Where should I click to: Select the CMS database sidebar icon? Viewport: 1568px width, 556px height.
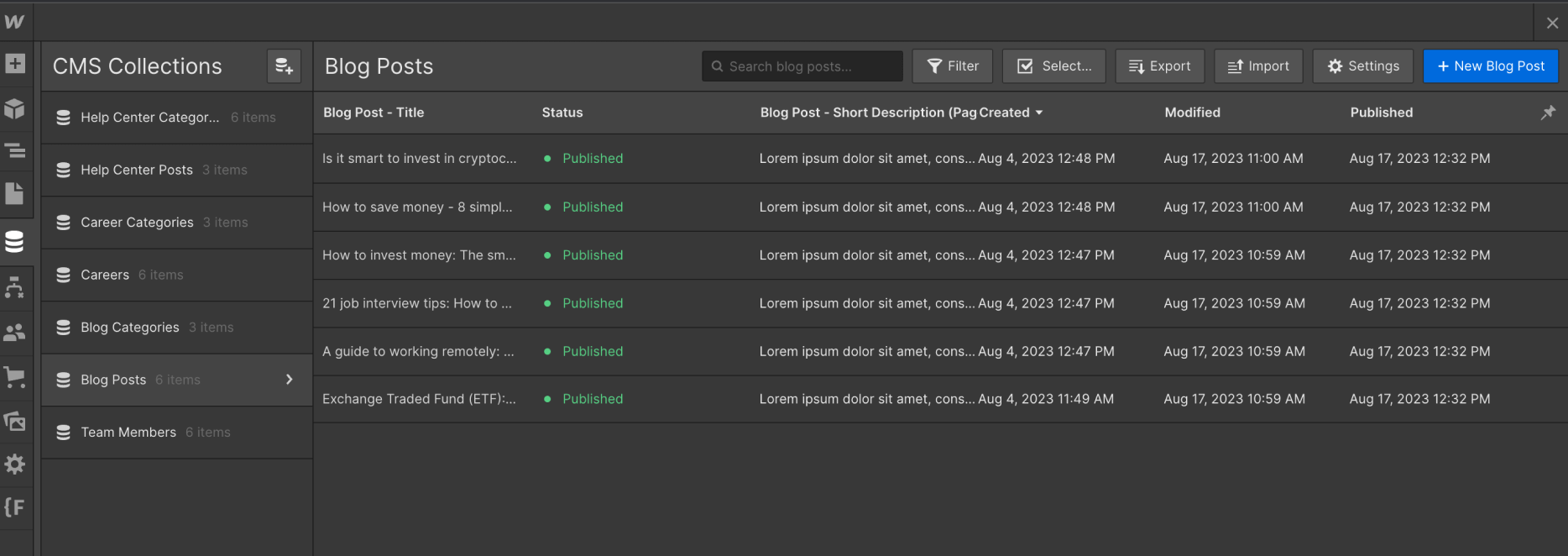click(15, 242)
